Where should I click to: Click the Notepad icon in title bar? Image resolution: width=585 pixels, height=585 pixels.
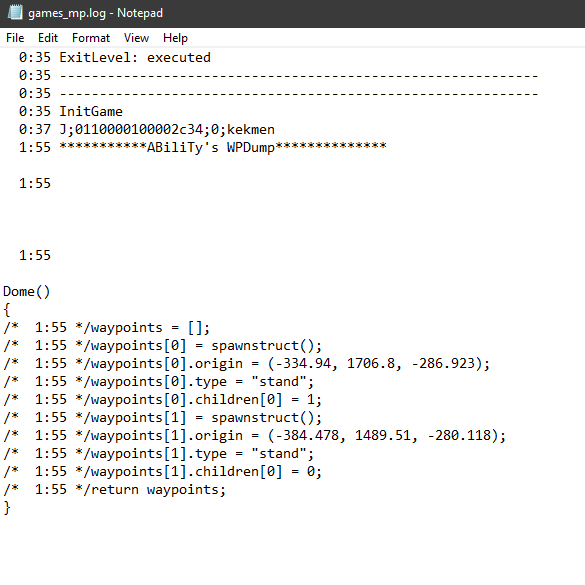click(15, 13)
